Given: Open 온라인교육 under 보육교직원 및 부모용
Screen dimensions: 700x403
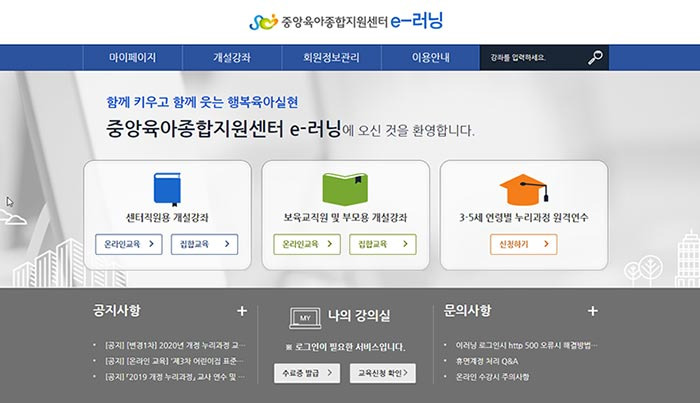Looking at the screenshot, I should tap(307, 244).
